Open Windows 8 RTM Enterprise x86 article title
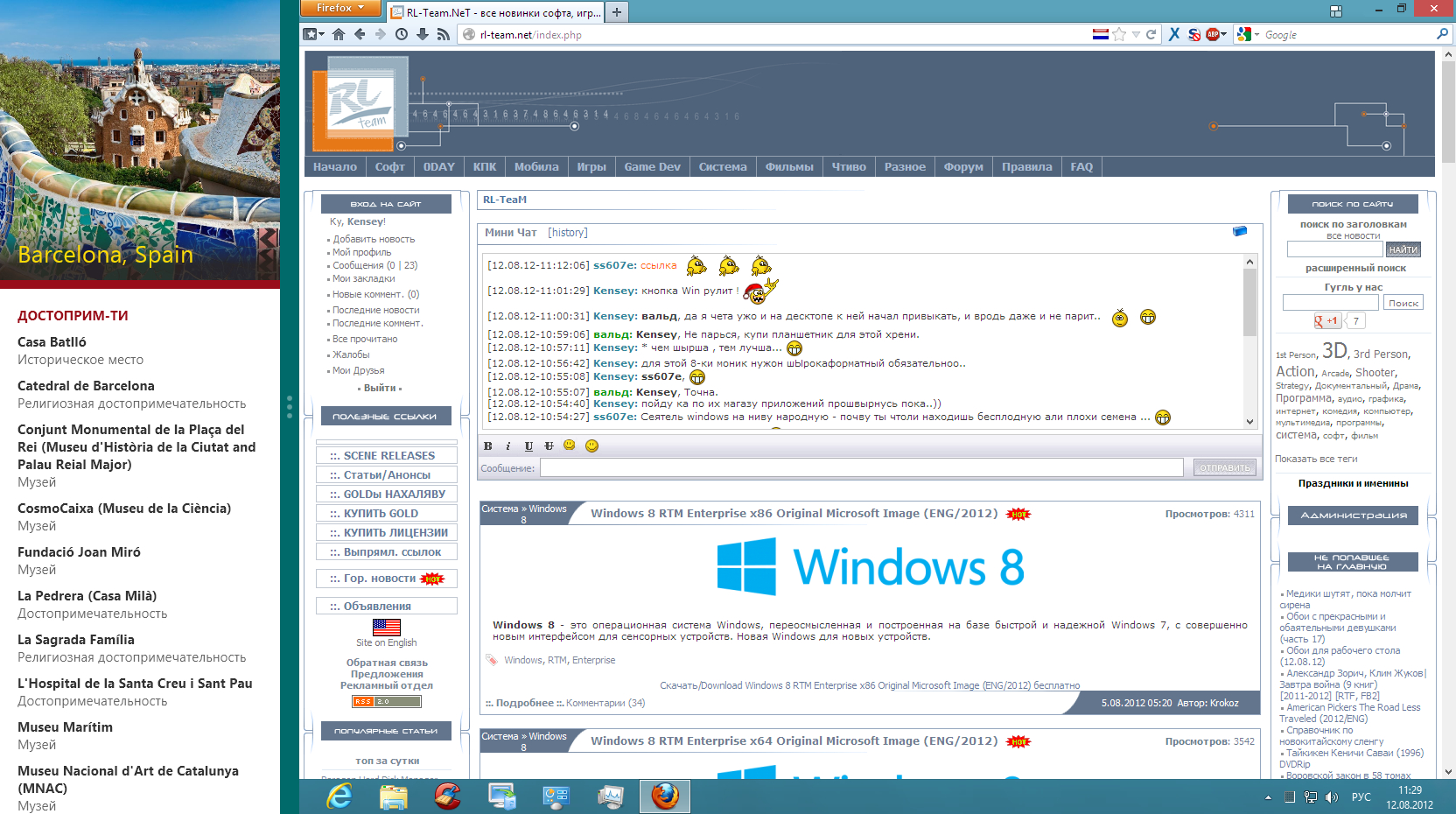This screenshot has width=1456, height=814. 794,514
